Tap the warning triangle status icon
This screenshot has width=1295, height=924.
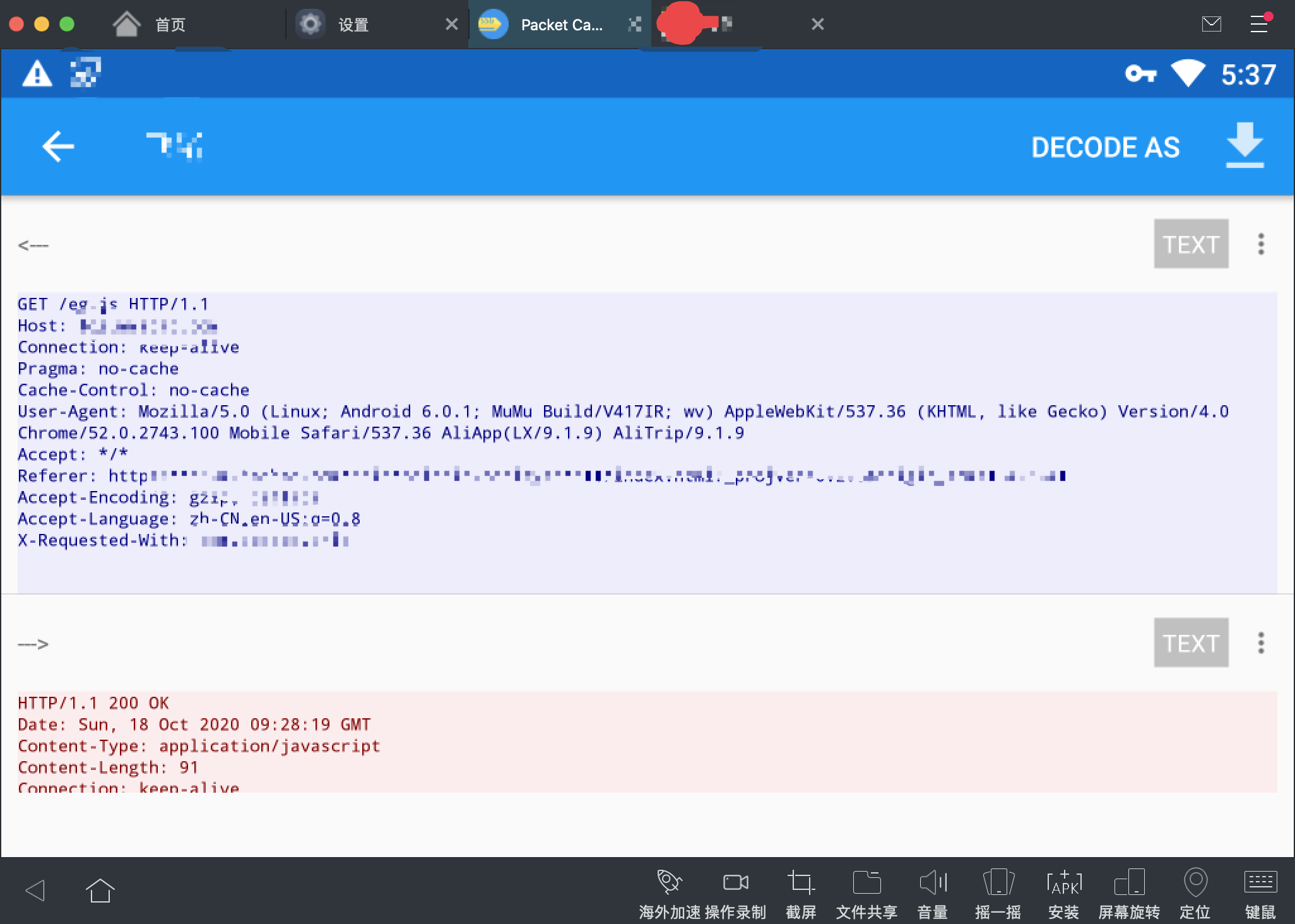click(37, 74)
